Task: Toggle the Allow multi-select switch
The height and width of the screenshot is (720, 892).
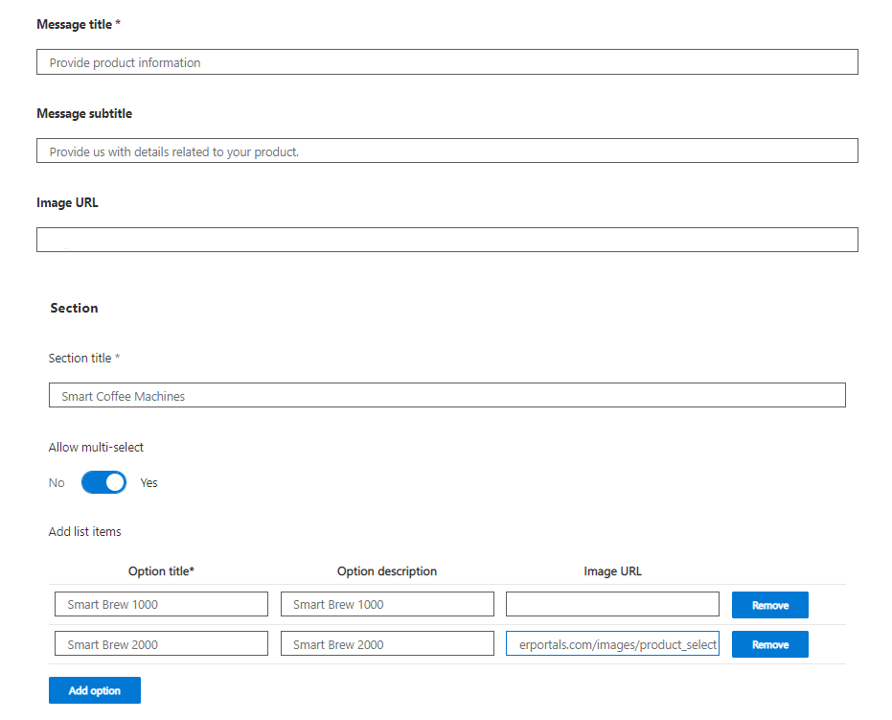Action: point(104,482)
